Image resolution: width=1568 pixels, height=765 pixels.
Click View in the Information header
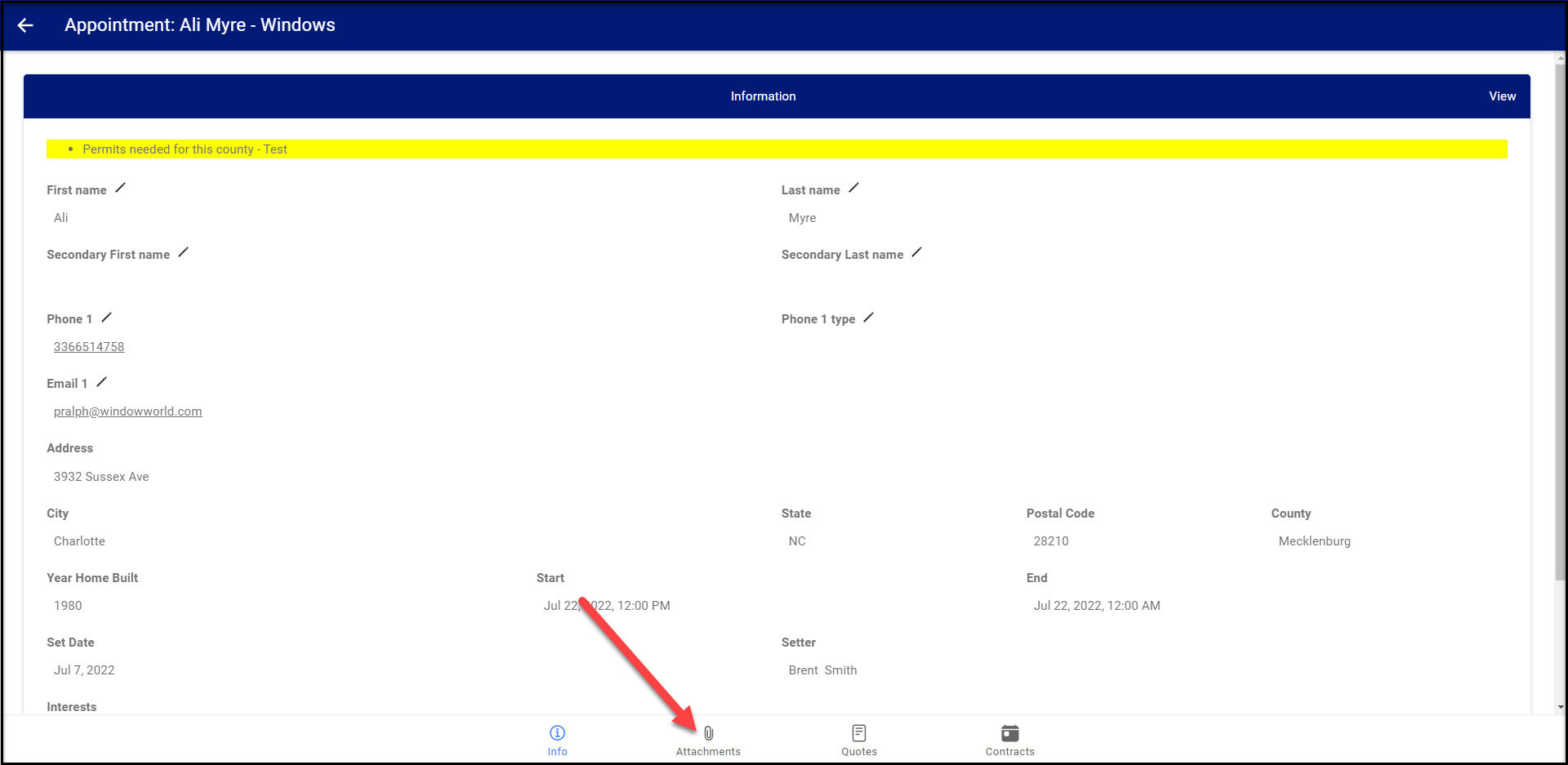tap(1502, 96)
